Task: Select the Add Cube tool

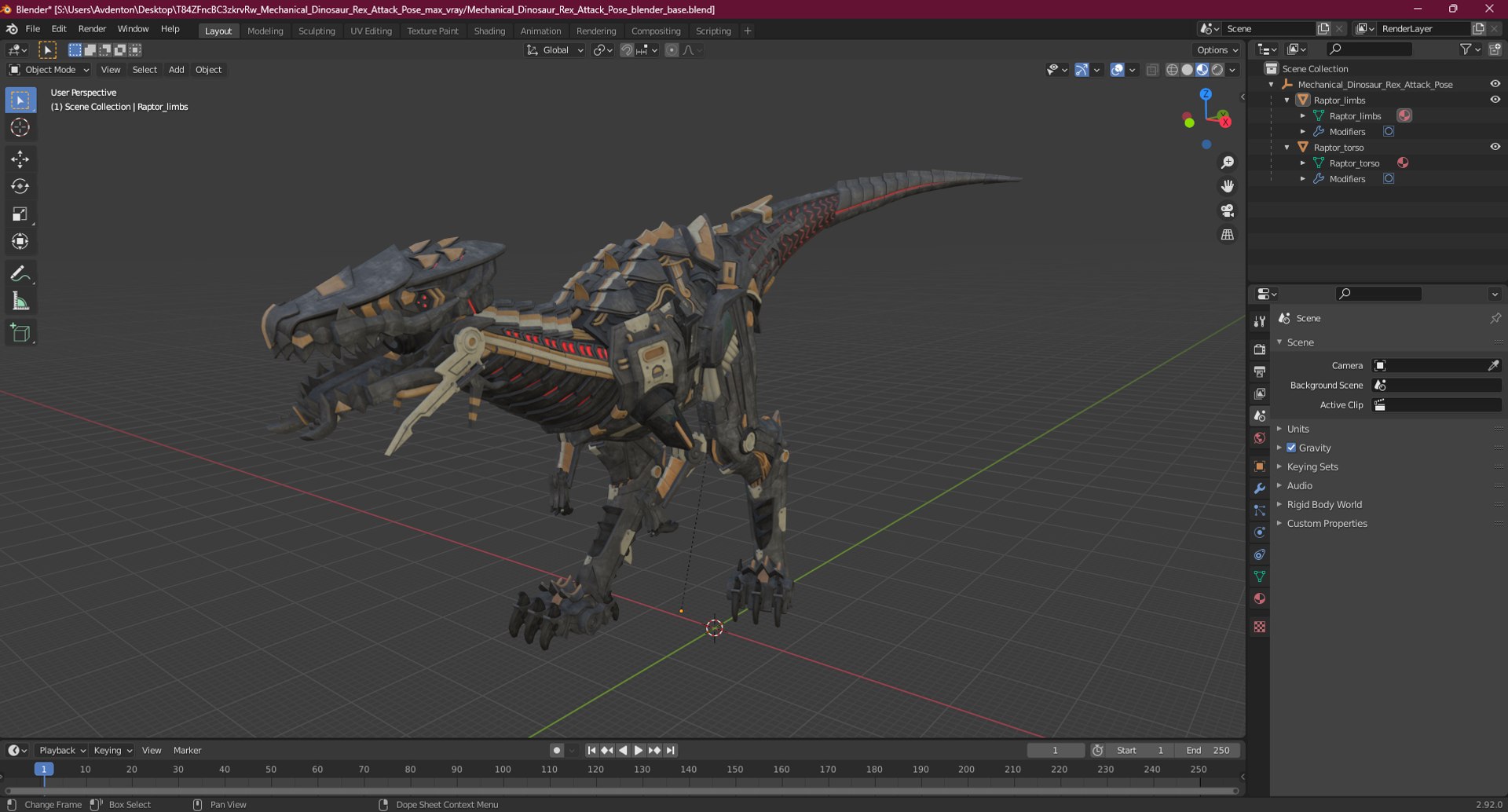Action: (x=20, y=334)
